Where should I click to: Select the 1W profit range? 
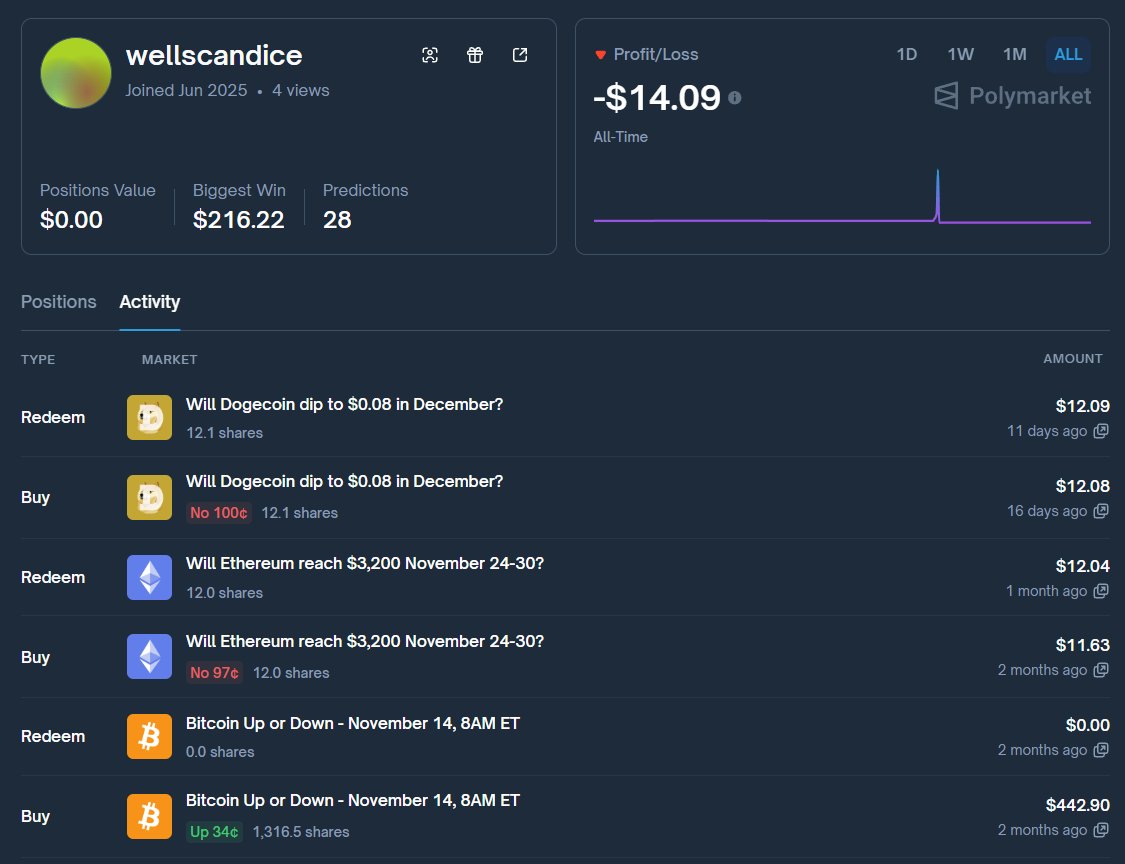click(961, 55)
